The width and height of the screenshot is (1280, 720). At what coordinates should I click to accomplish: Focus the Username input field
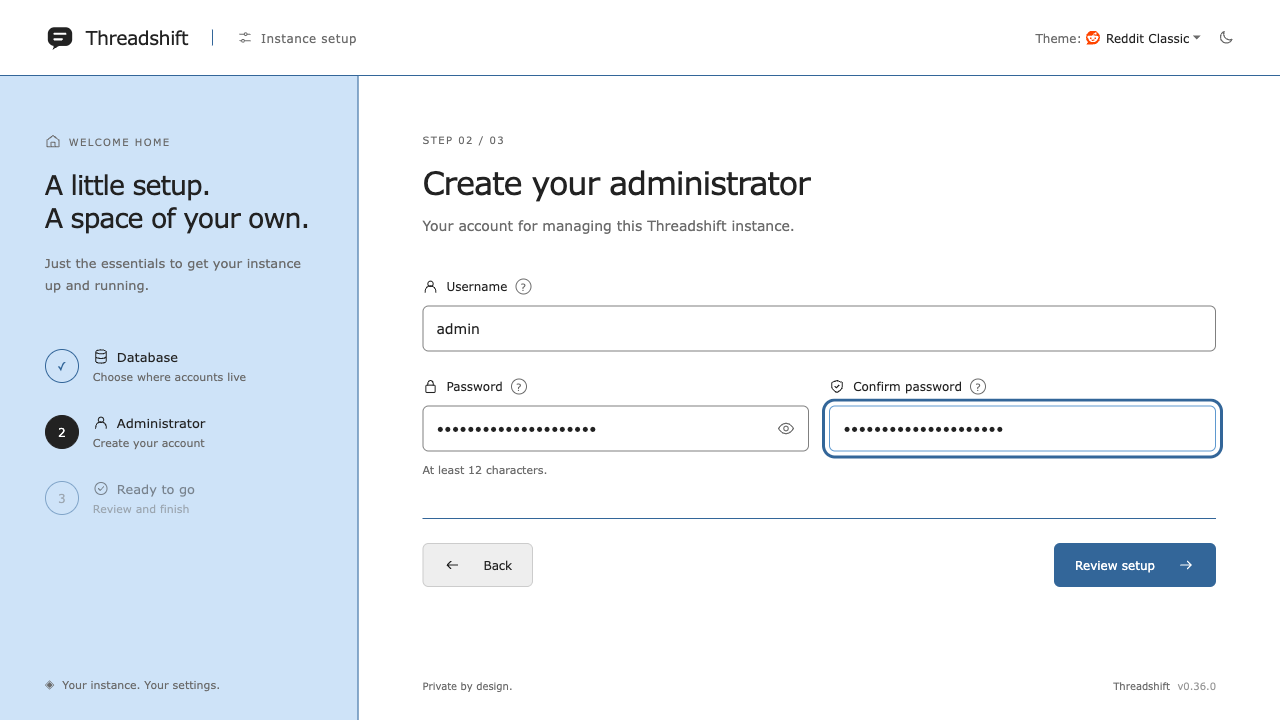click(x=819, y=328)
